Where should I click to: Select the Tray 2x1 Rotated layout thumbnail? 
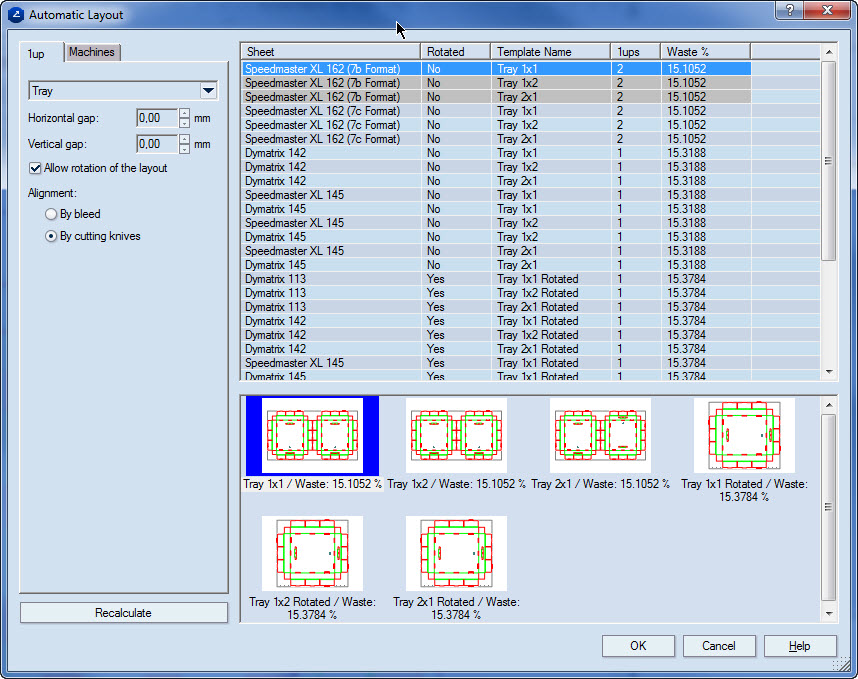coord(456,552)
